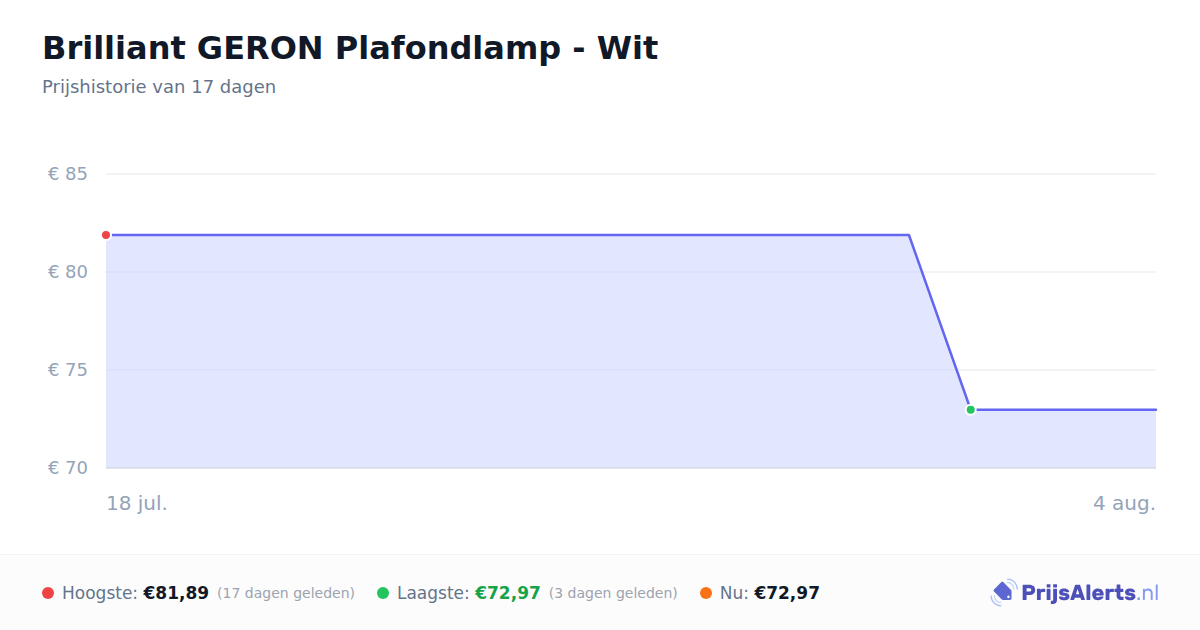
Task: Select the red highest-price dot on chart
Action: pyautogui.click(x=106, y=235)
